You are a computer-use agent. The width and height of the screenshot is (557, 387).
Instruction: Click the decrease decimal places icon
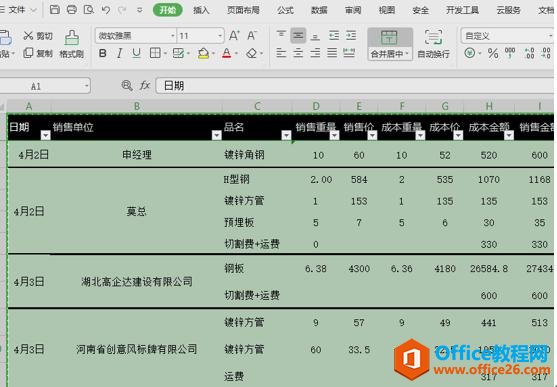point(546,53)
